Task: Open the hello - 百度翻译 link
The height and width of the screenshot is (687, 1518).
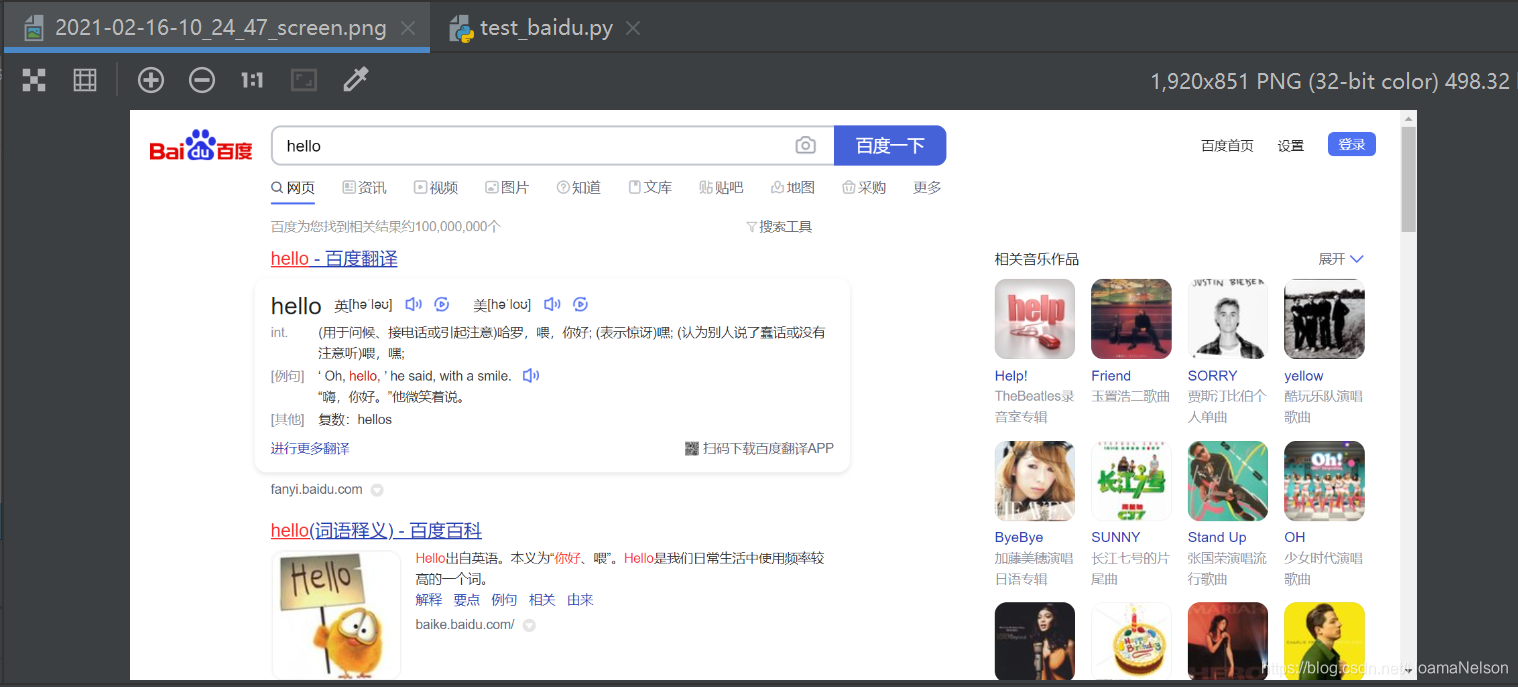Action: coord(334,258)
